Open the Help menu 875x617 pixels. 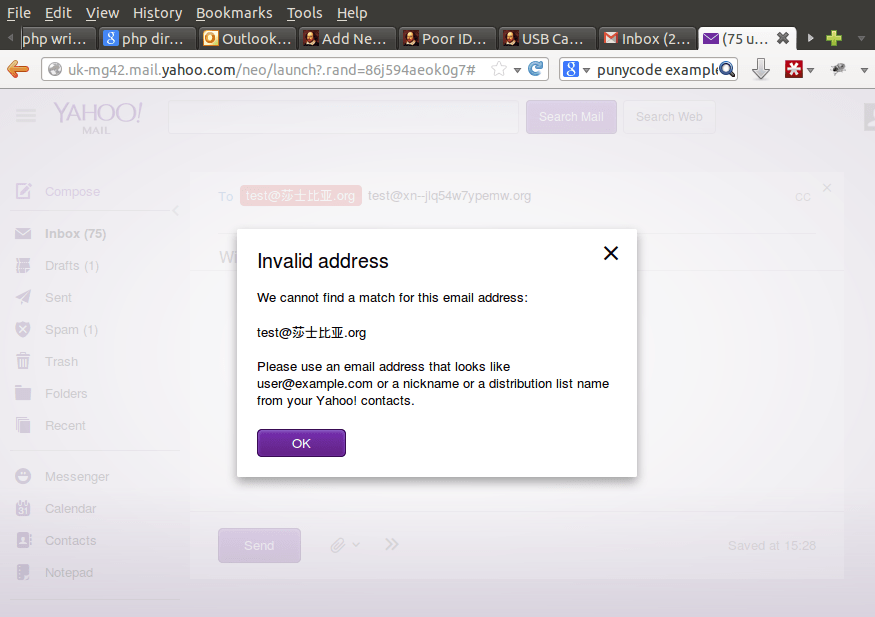(352, 13)
